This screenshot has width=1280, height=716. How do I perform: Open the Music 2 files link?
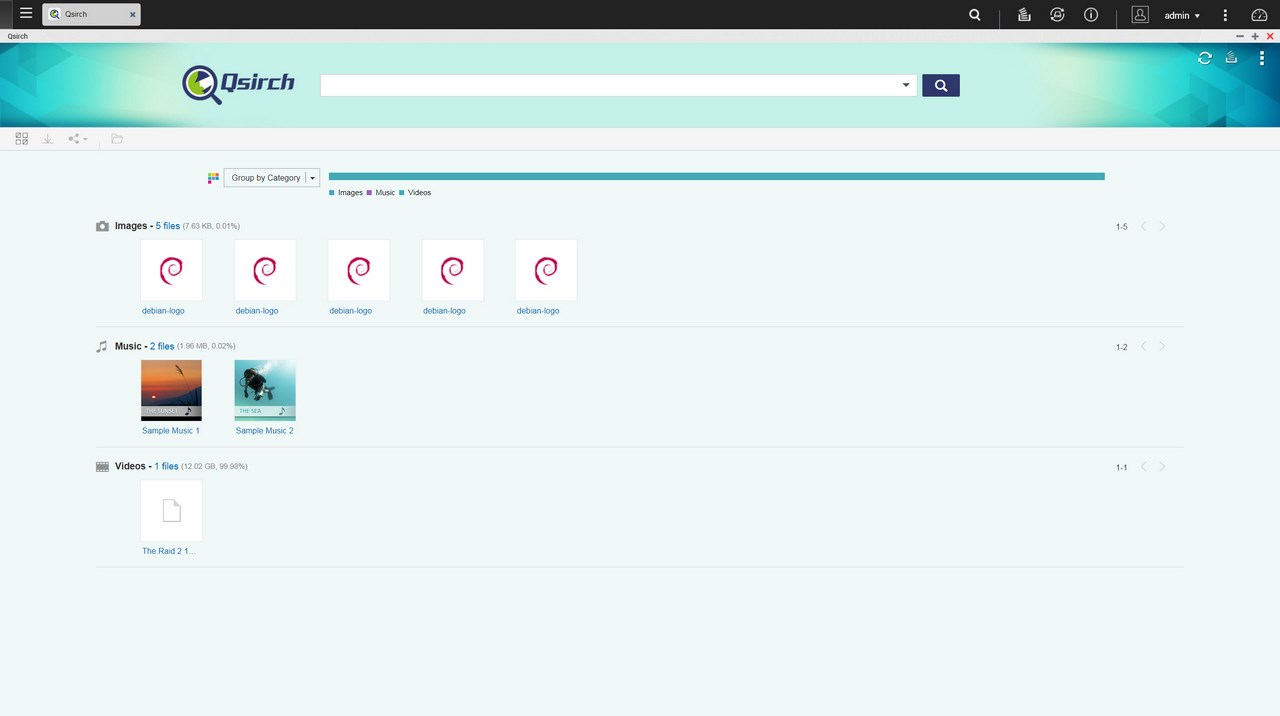(x=162, y=346)
